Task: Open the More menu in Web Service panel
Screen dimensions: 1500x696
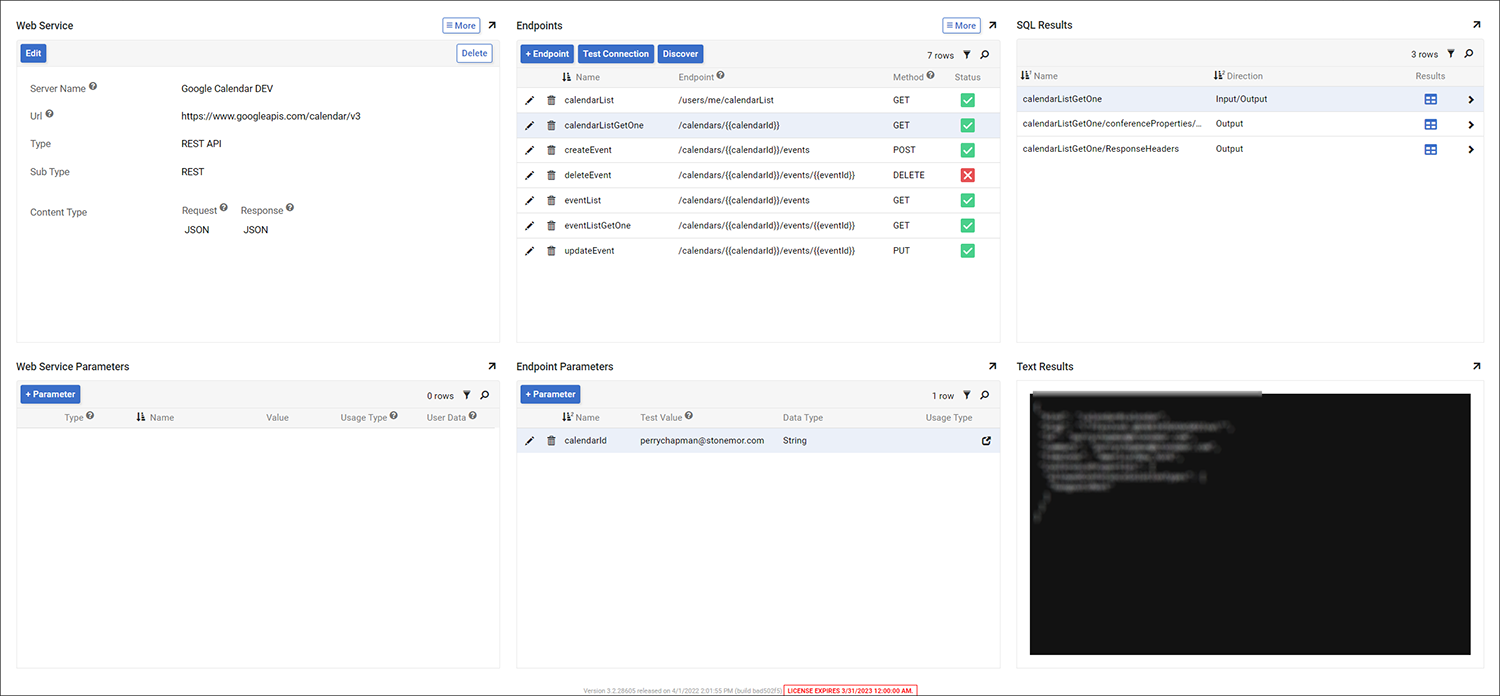Action: 461,26
